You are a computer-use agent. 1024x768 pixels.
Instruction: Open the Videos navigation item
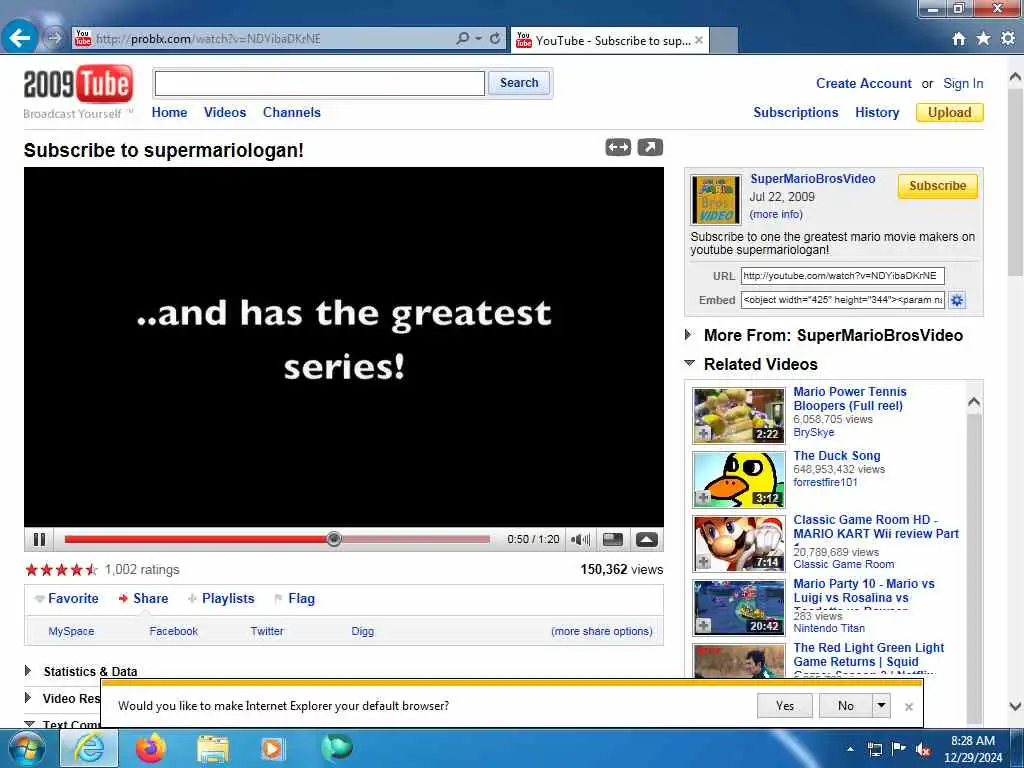[225, 112]
